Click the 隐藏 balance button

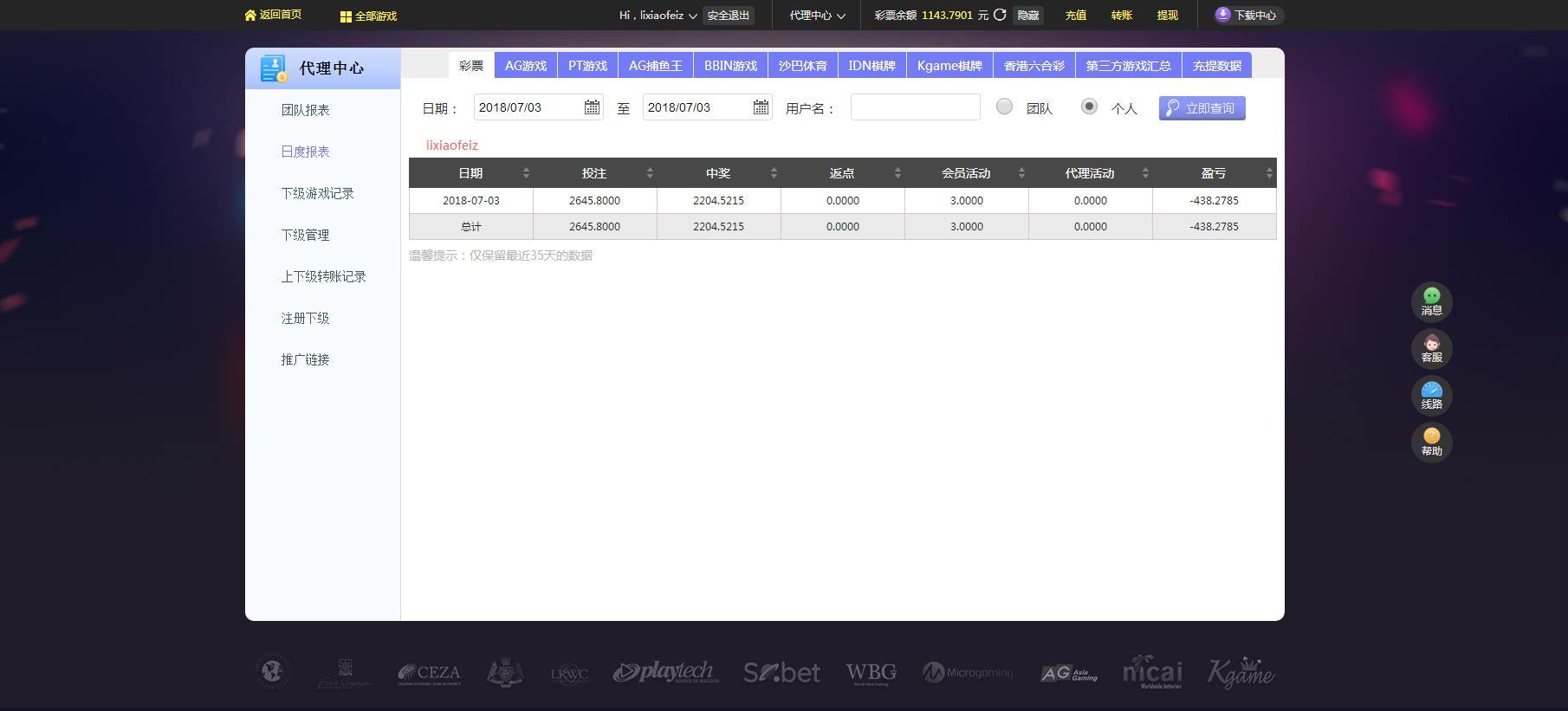(1028, 16)
